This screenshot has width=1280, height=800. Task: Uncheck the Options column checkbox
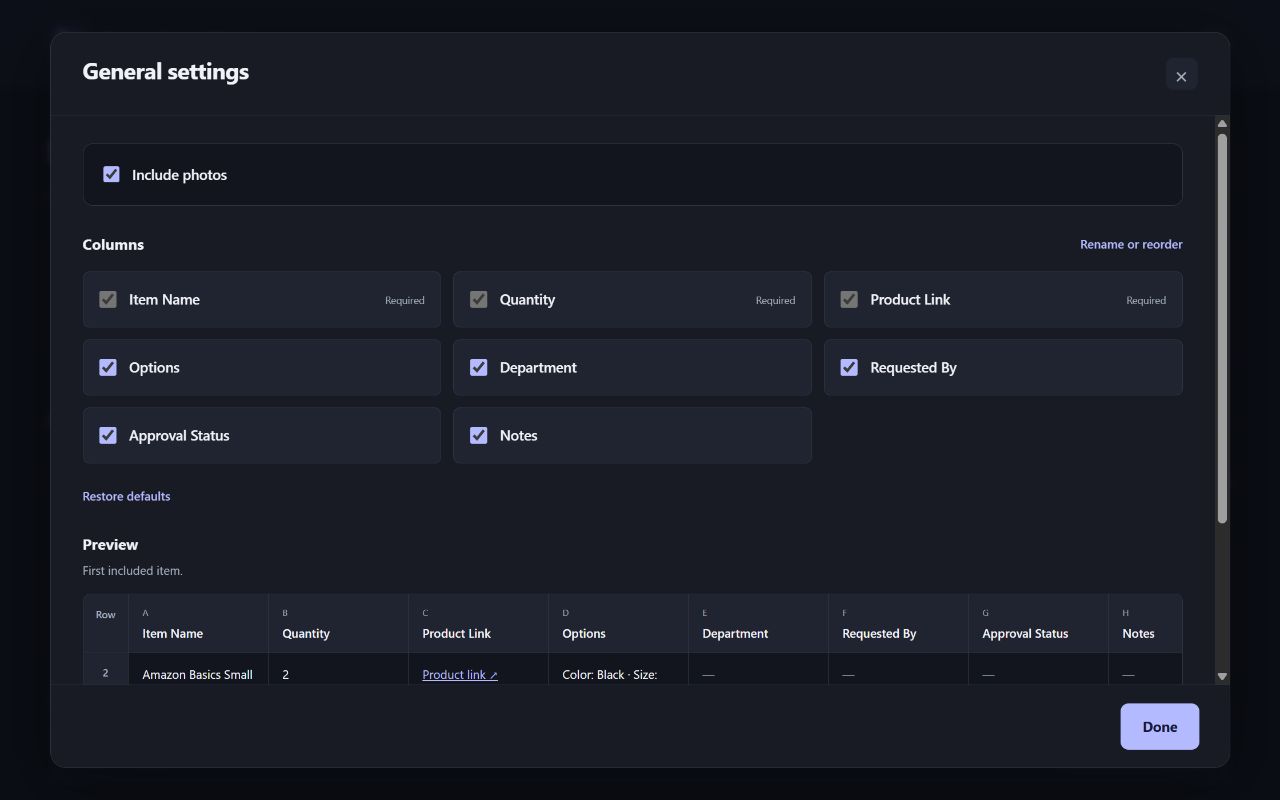click(108, 367)
